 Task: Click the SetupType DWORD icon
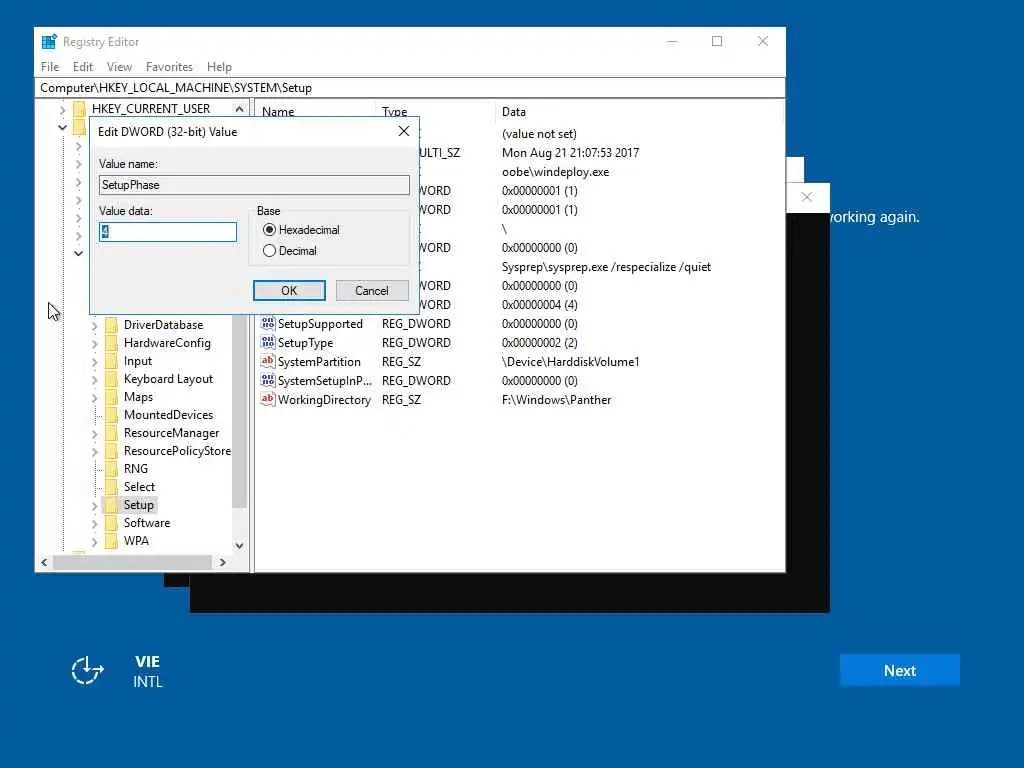pos(268,342)
